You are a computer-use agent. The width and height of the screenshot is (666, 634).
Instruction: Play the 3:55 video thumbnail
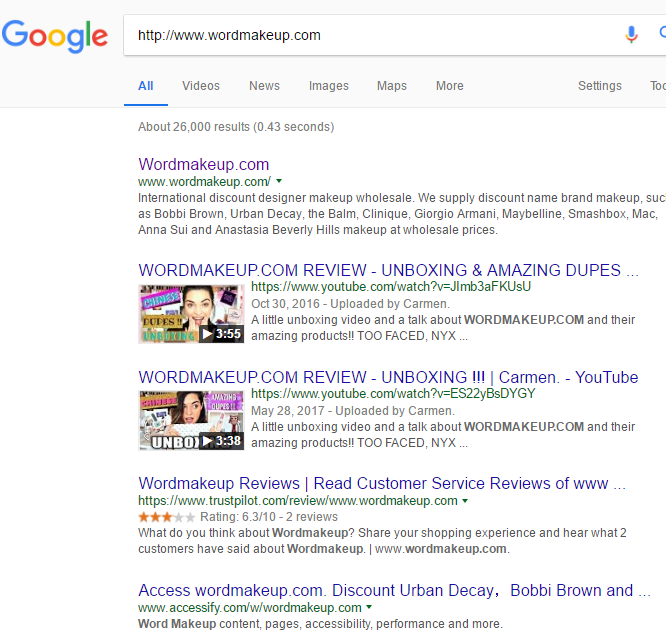click(191, 314)
